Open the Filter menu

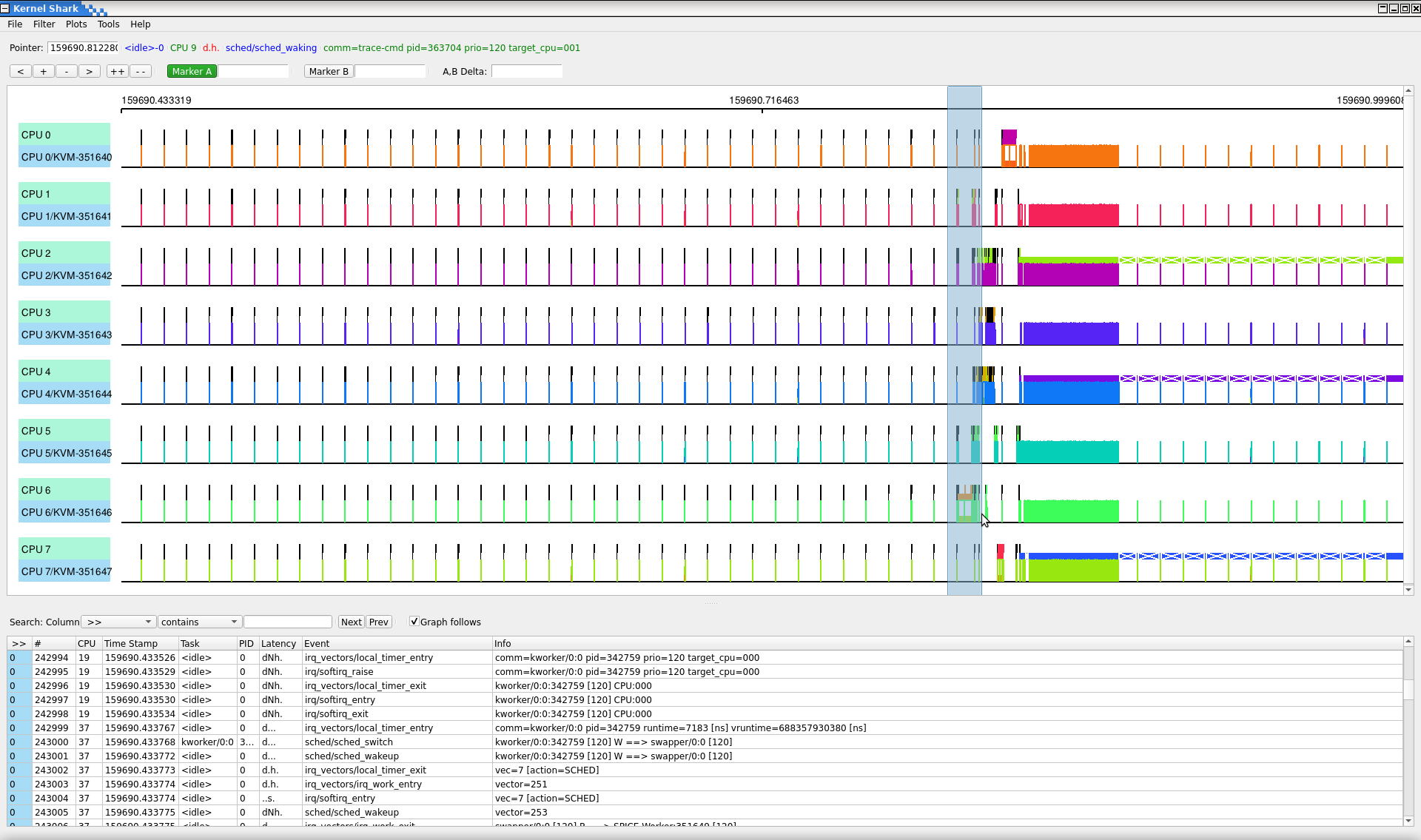(x=44, y=24)
